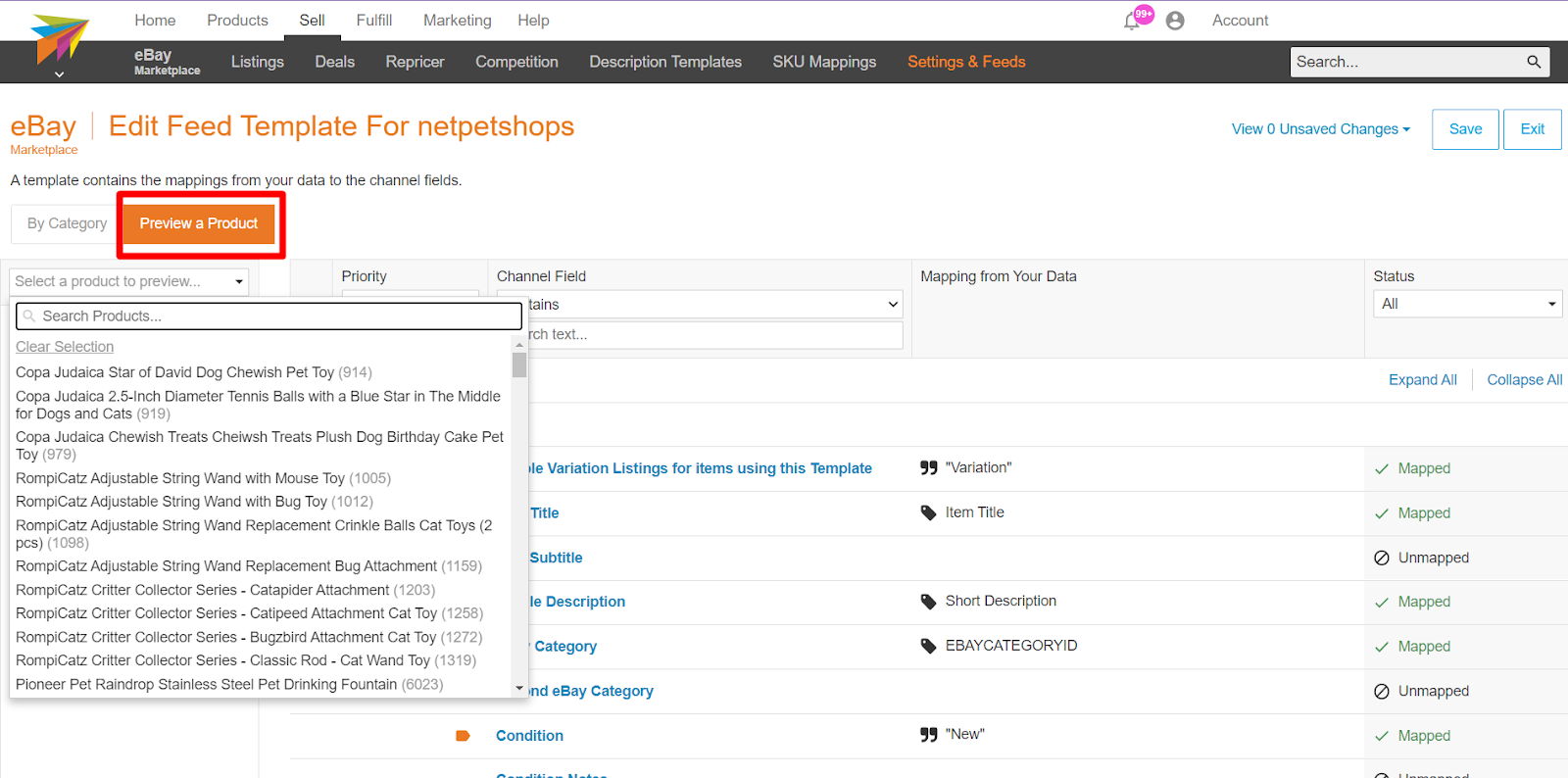The height and width of the screenshot is (778, 1568).
Task: Open the notifications bell icon
Action: pyautogui.click(x=1132, y=21)
